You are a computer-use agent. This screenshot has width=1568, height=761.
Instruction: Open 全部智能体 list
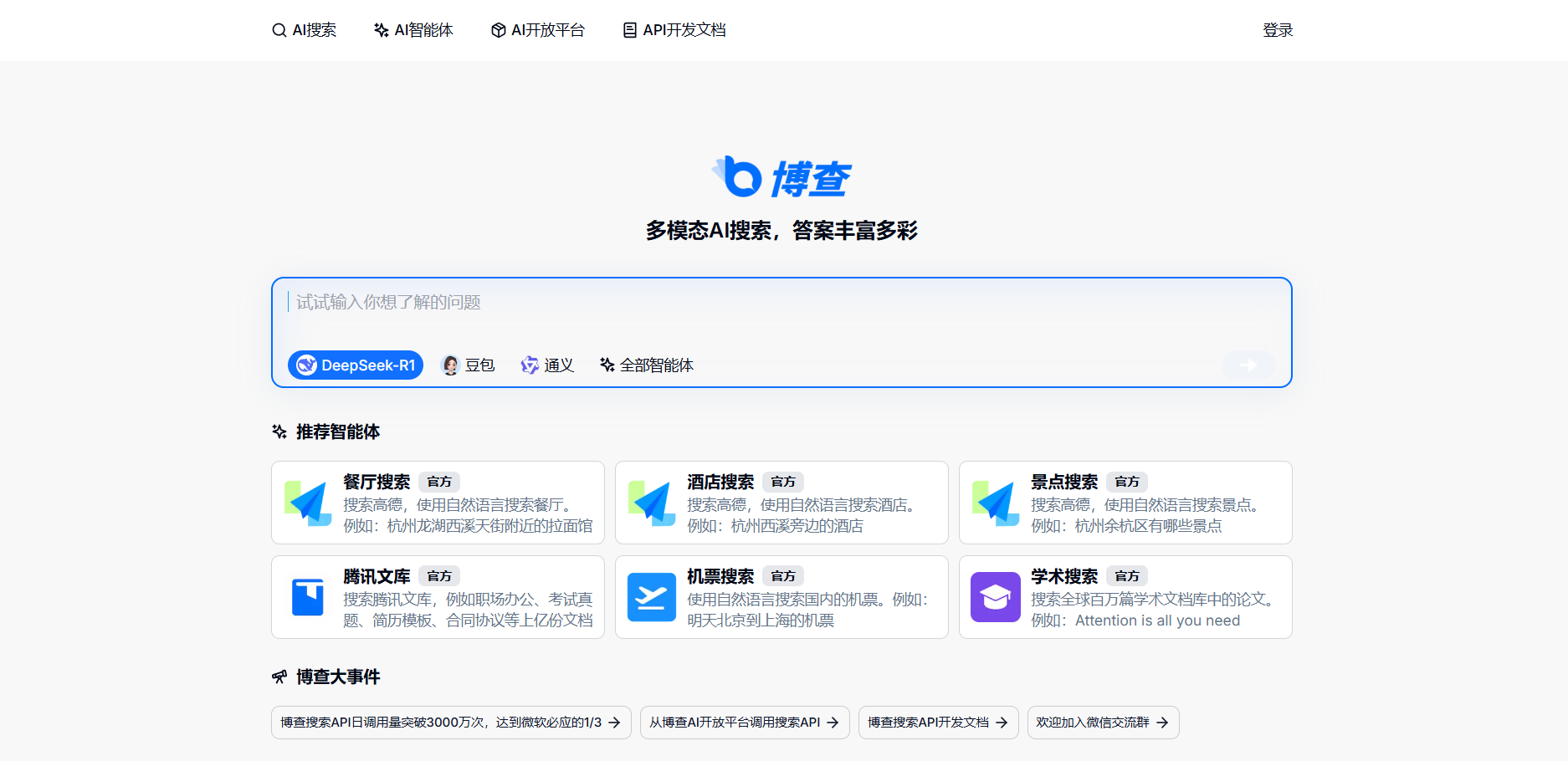647,365
